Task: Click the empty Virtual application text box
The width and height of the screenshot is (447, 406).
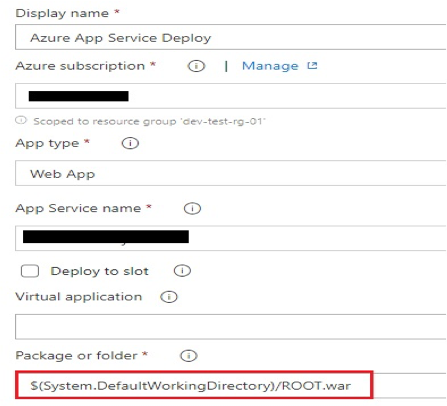Action: tap(231, 327)
